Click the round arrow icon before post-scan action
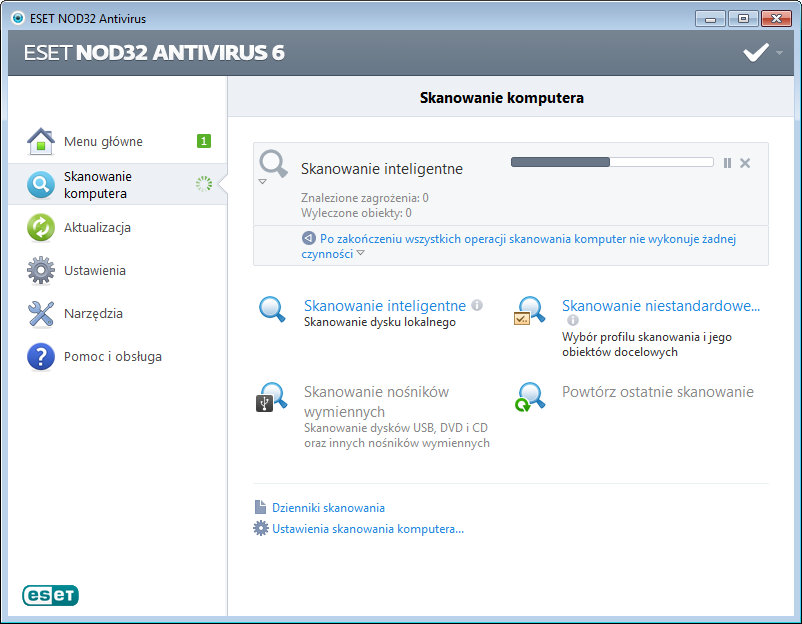 pyautogui.click(x=308, y=238)
